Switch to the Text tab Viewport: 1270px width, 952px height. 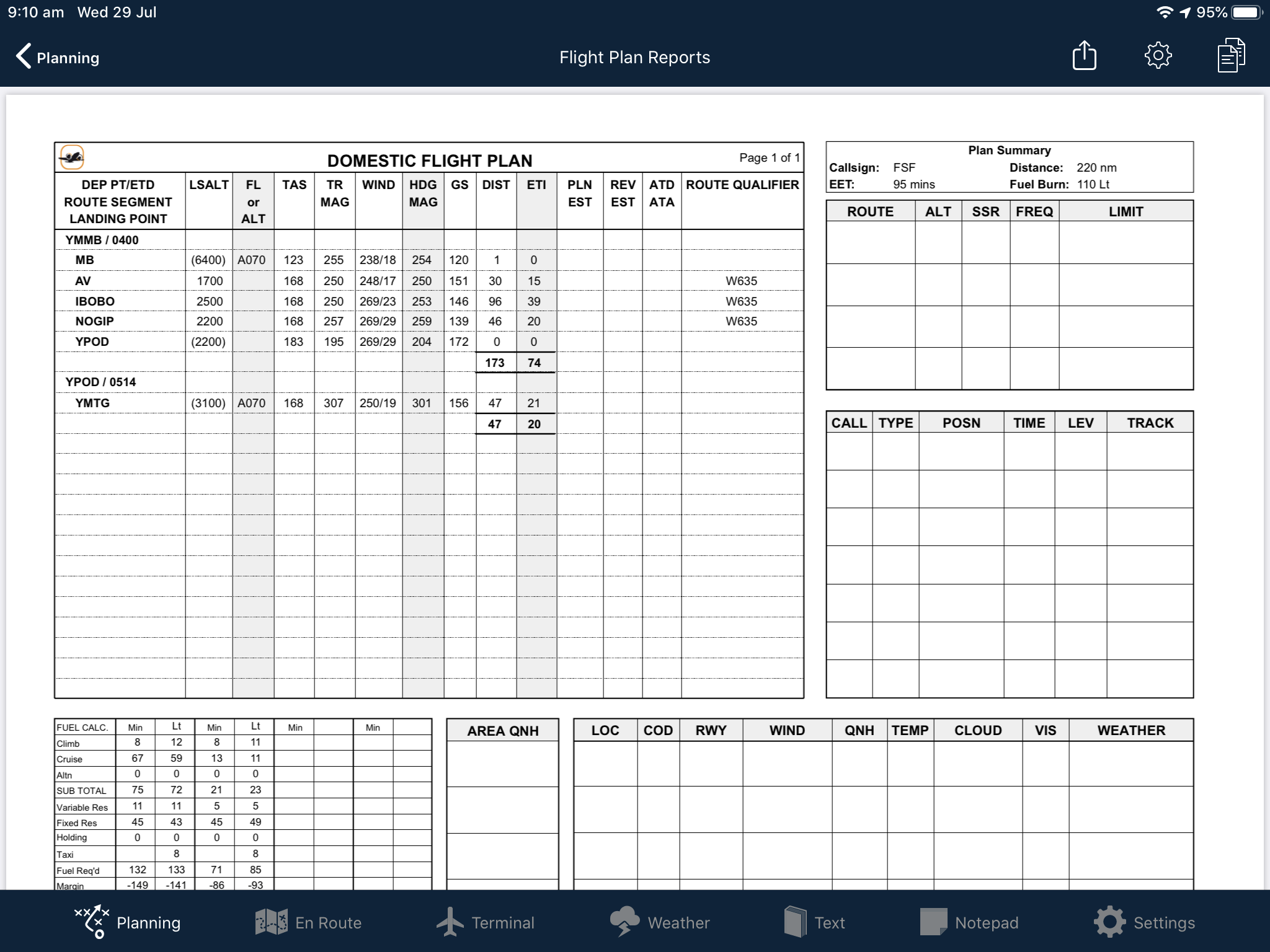[x=814, y=922]
